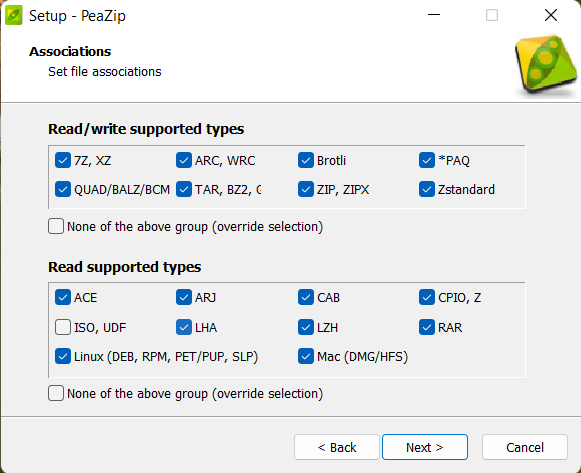Image resolution: width=581 pixels, height=473 pixels.
Task: Go back with the < Back button
Action: coord(337,447)
